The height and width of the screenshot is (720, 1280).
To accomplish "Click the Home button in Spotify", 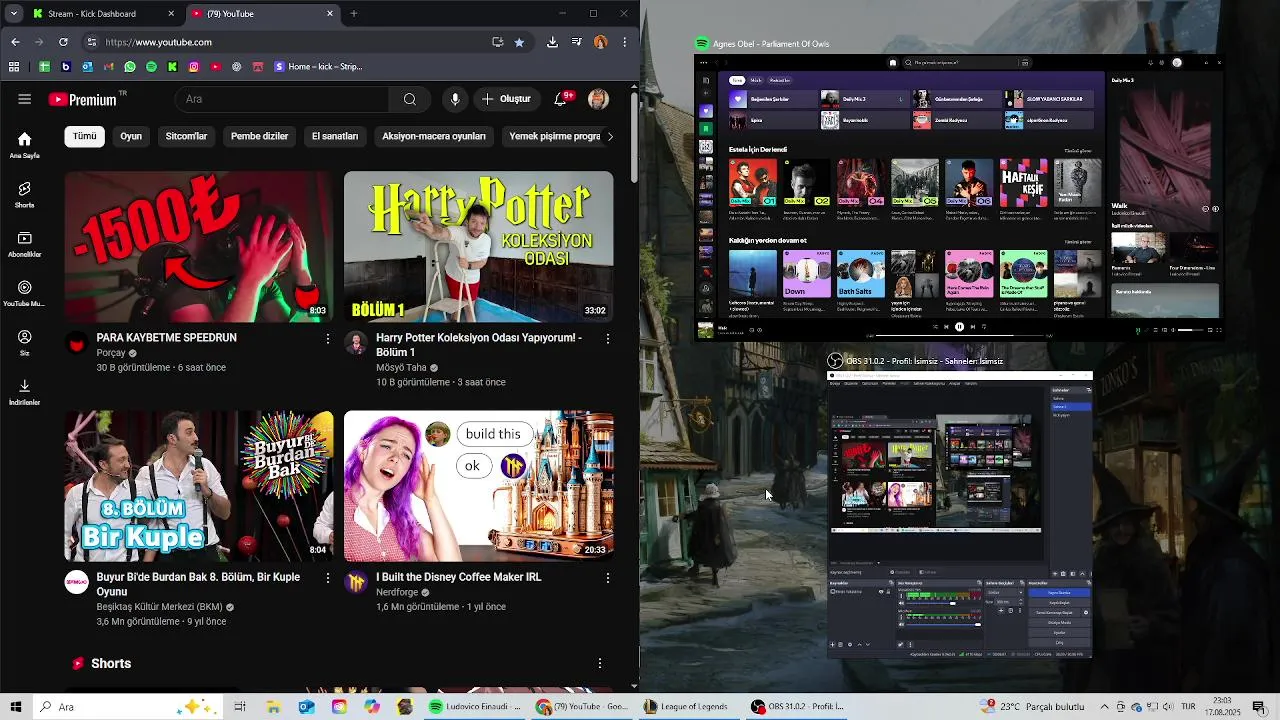I will tap(893, 62).
